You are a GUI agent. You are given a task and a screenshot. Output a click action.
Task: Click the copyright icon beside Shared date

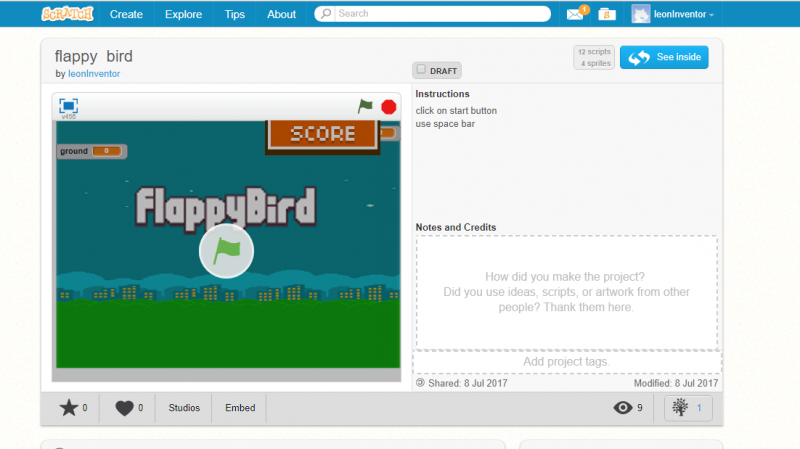[x=420, y=383]
